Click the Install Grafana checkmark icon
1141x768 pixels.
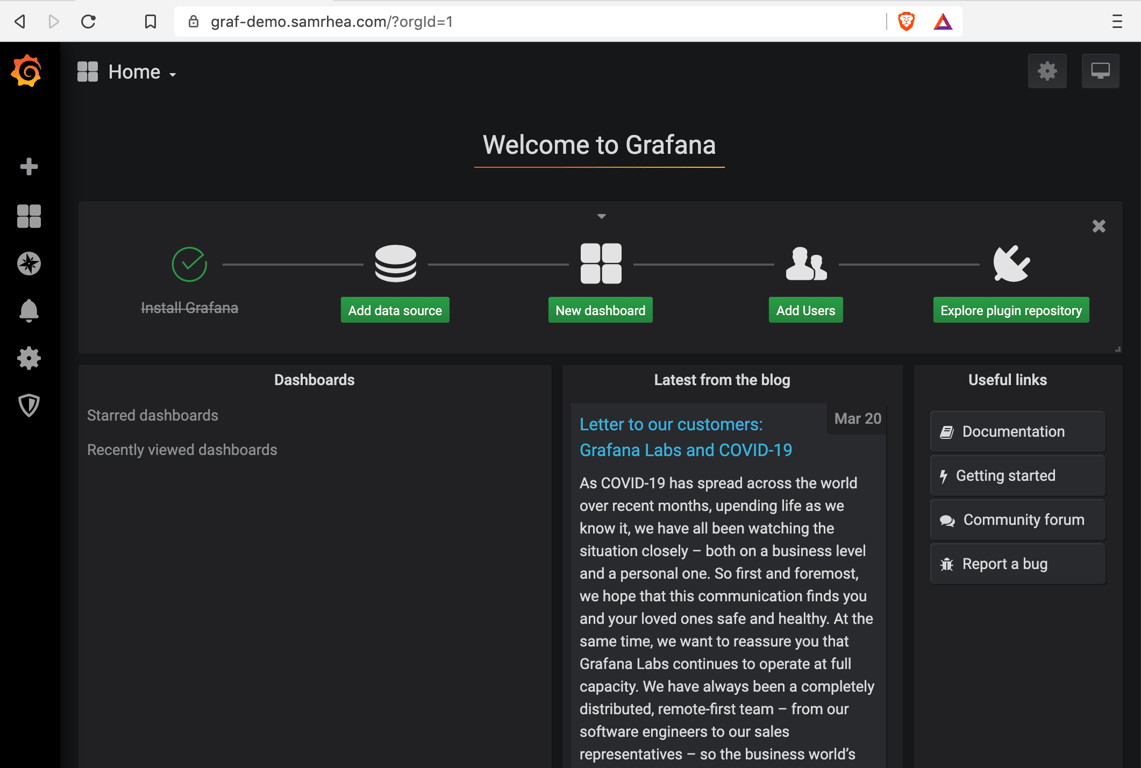click(x=189, y=264)
